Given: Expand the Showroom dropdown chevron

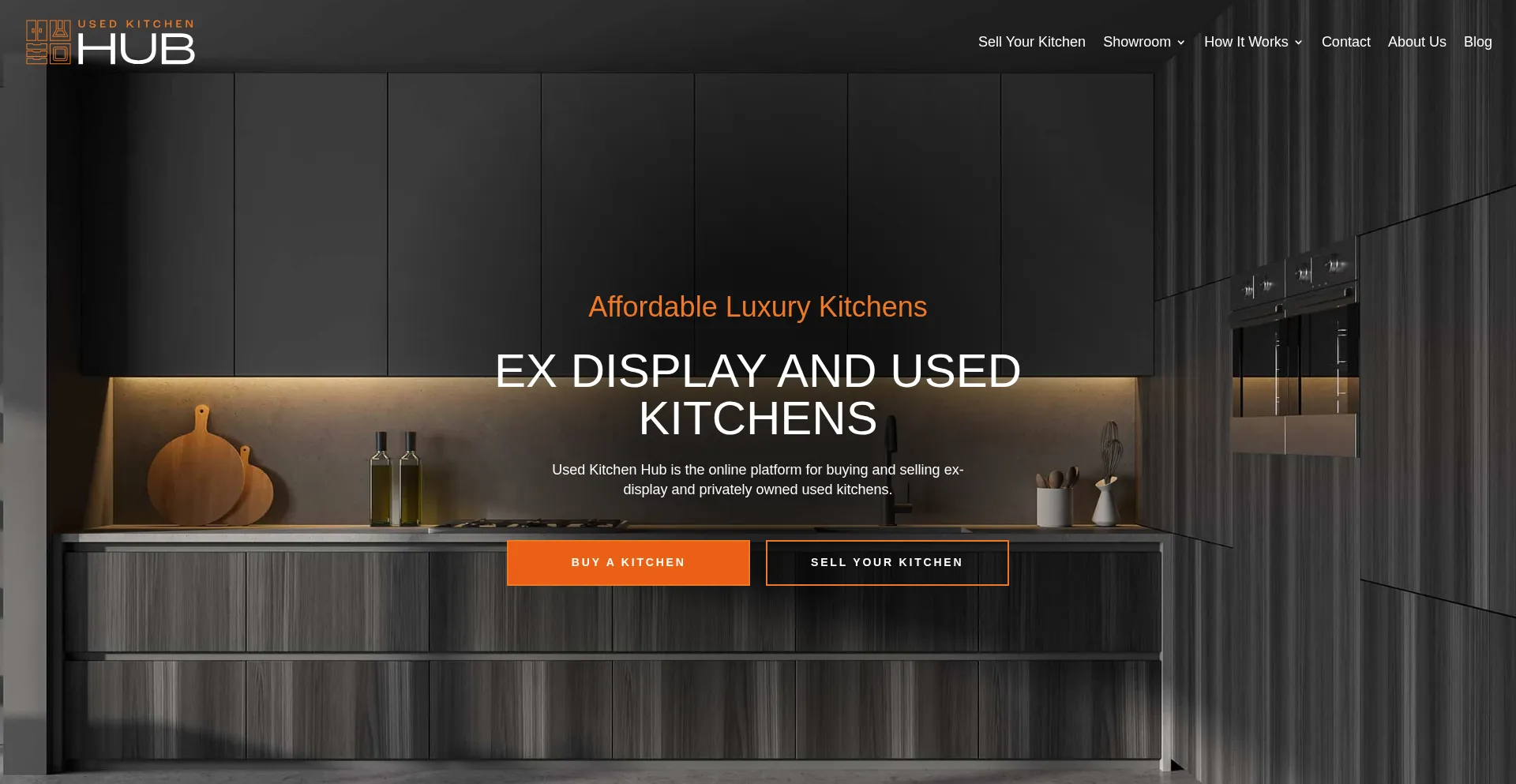Looking at the screenshot, I should pos(1180,43).
